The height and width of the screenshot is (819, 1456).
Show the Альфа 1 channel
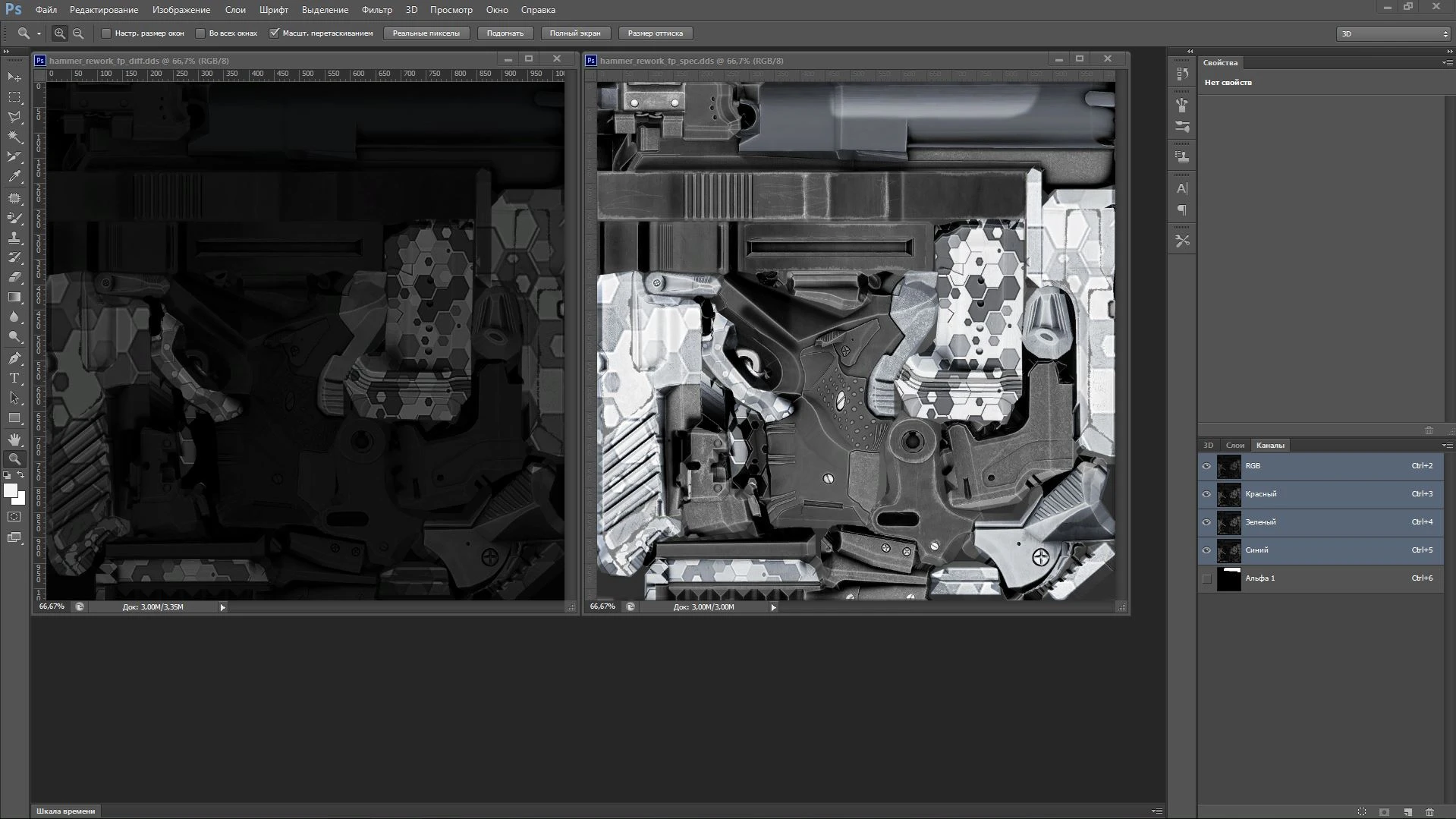click(x=1206, y=578)
